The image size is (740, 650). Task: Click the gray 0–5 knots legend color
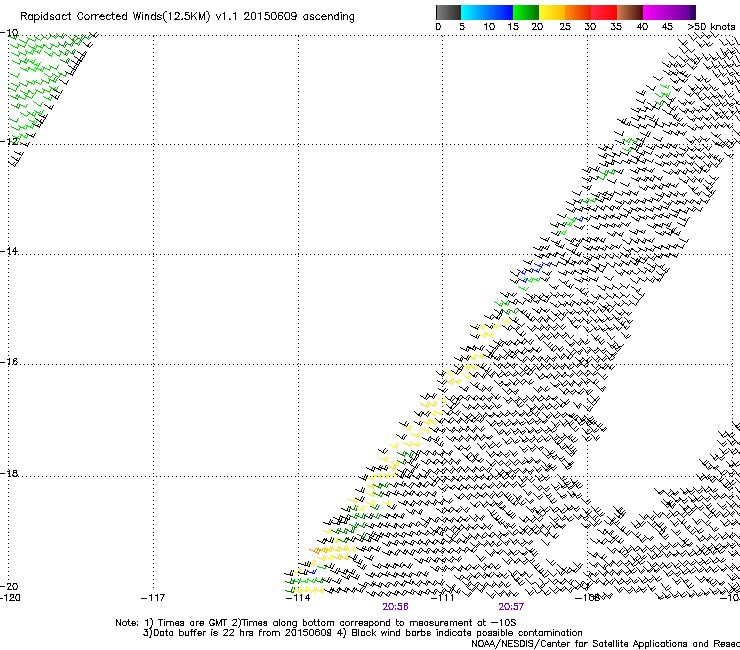[448, 12]
